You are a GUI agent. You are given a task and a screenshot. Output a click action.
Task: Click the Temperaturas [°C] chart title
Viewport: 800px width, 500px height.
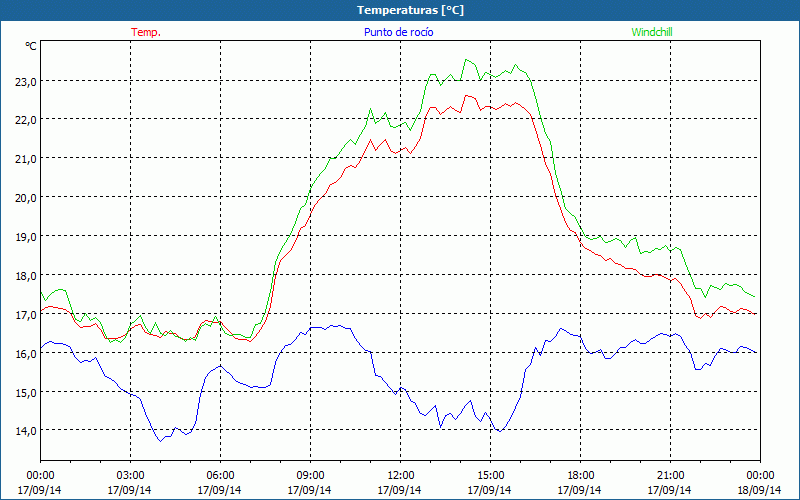click(x=410, y=10)
